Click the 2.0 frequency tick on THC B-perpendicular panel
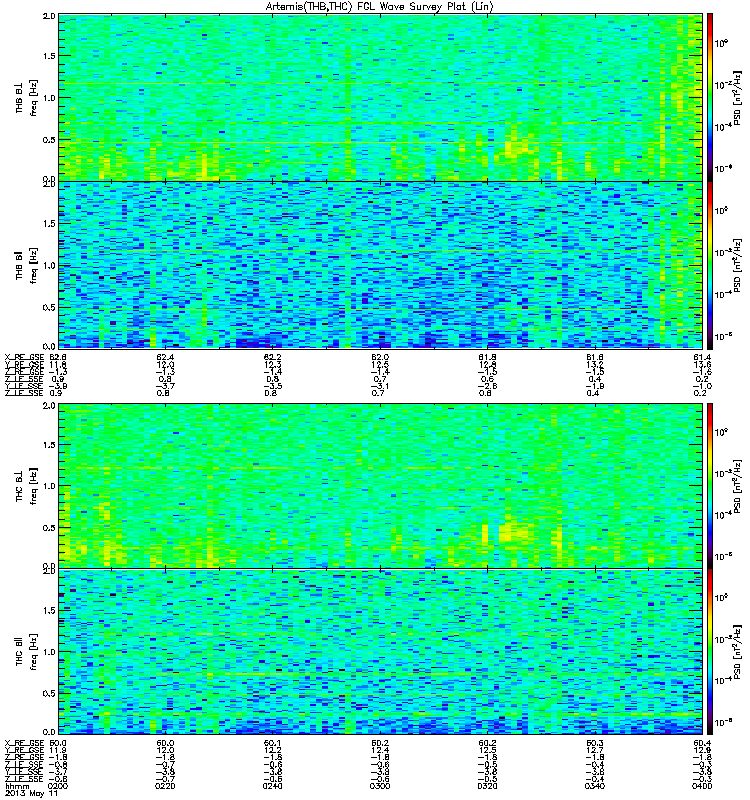Image resolution: width=750 pixels, height=800 pixels. click(49, 406)
